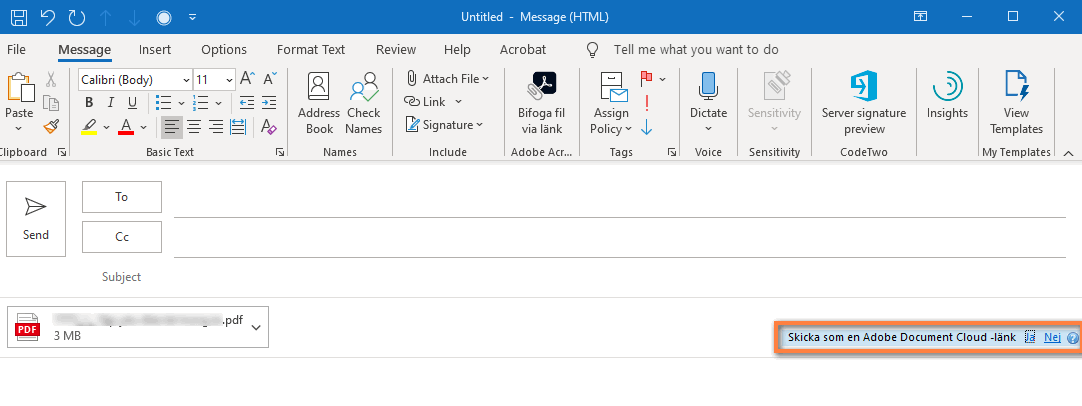Apply the yellow text highlight color
The width and height of the screenshot is (1082, 406).
click(89, 127)
